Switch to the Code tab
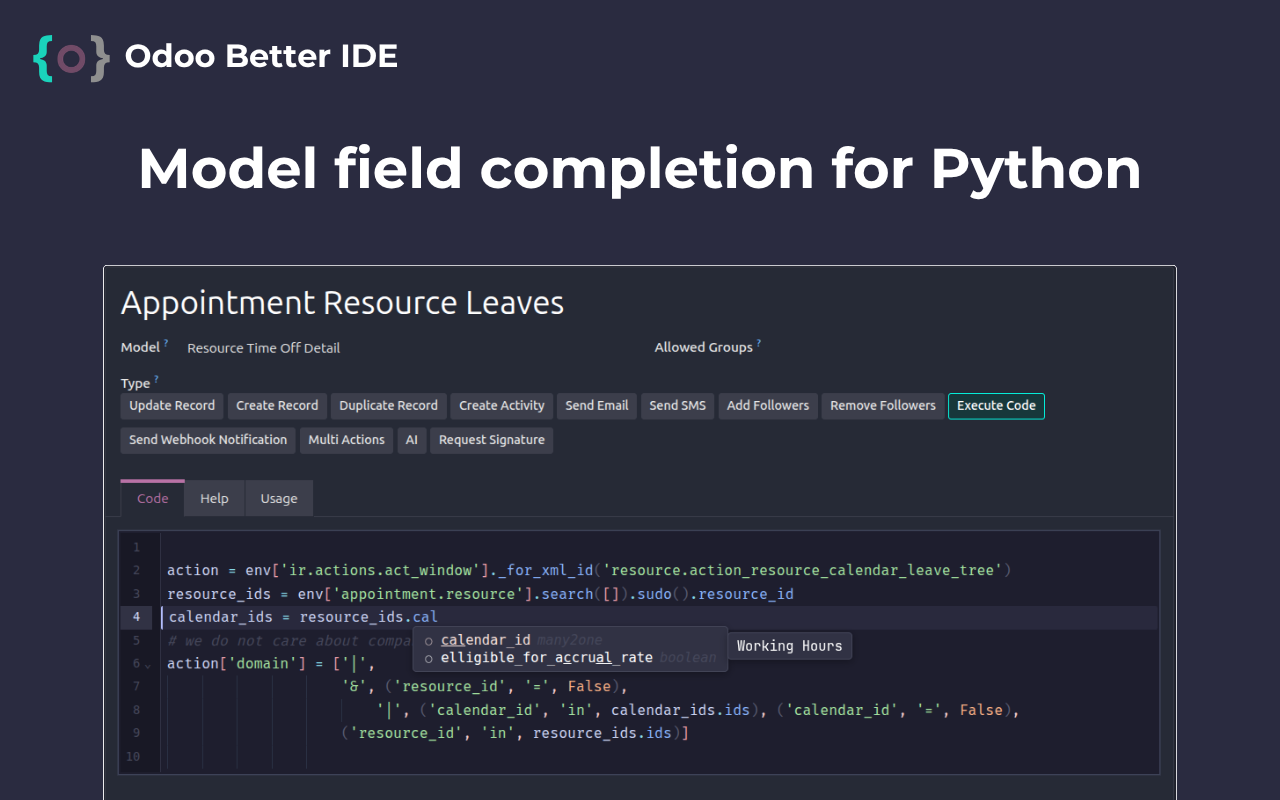Image resolution: width=1280 pixels, height=800 pixels. 153,498
